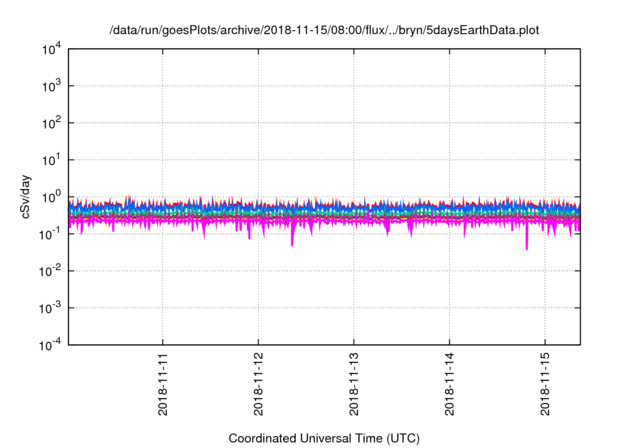The image size is (640, 448).
Task: Click the 2018-11-14 date label
Action: click(x=449, y=384)
